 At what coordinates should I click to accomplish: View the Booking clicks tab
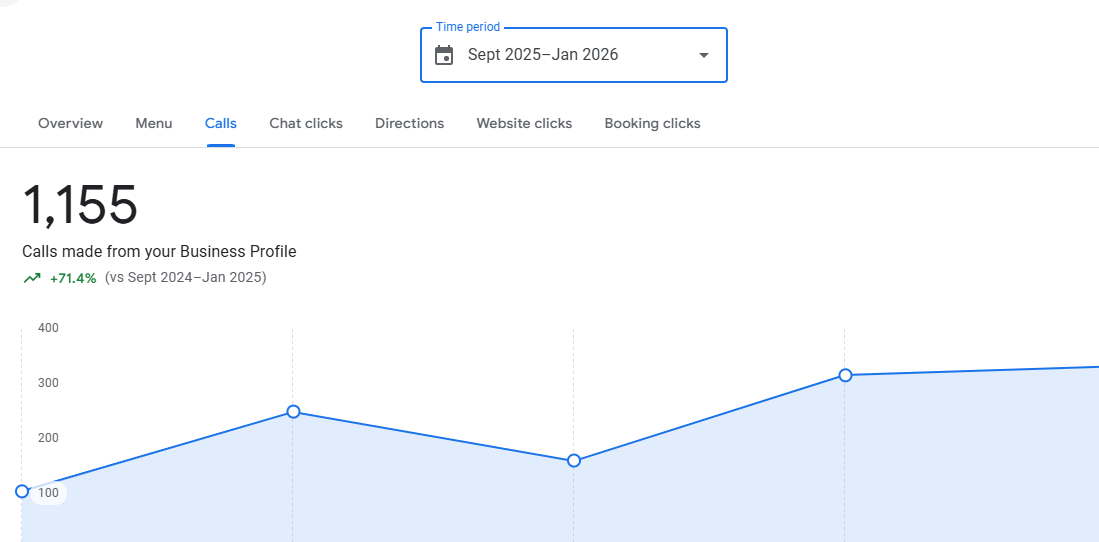tap(652, 123)
